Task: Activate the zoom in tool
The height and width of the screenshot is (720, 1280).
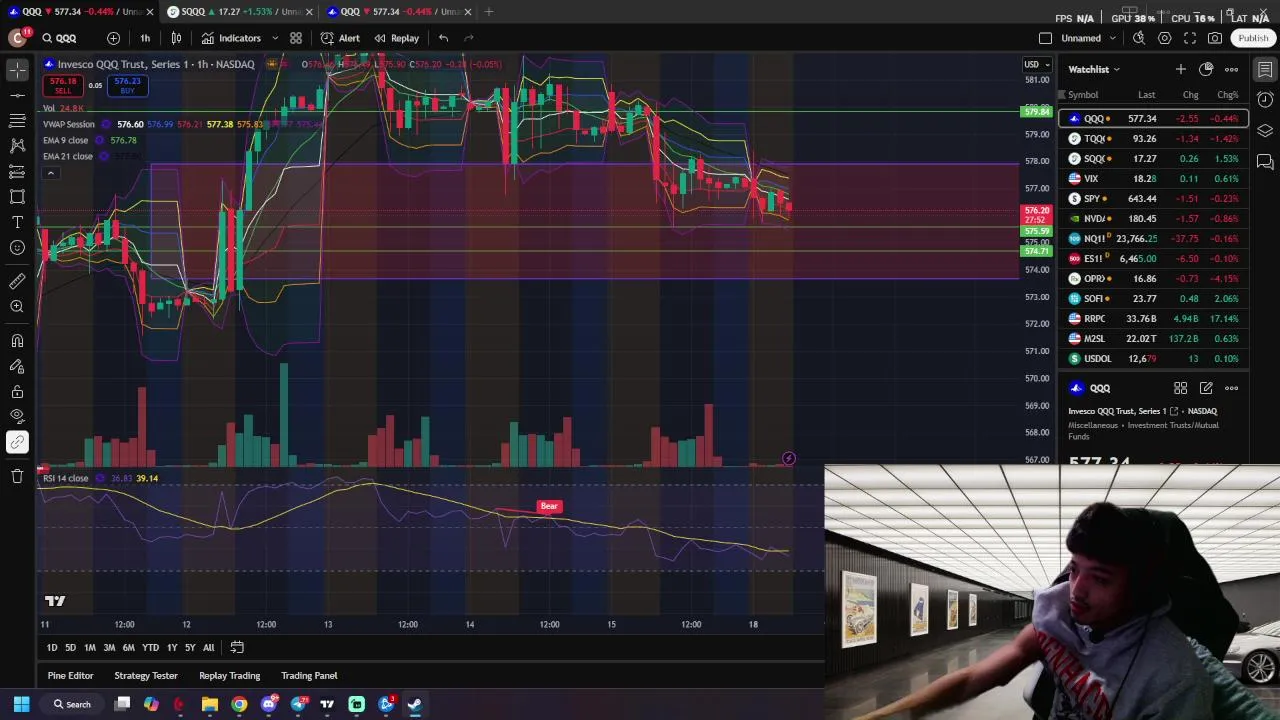Action: click(17, 307)
